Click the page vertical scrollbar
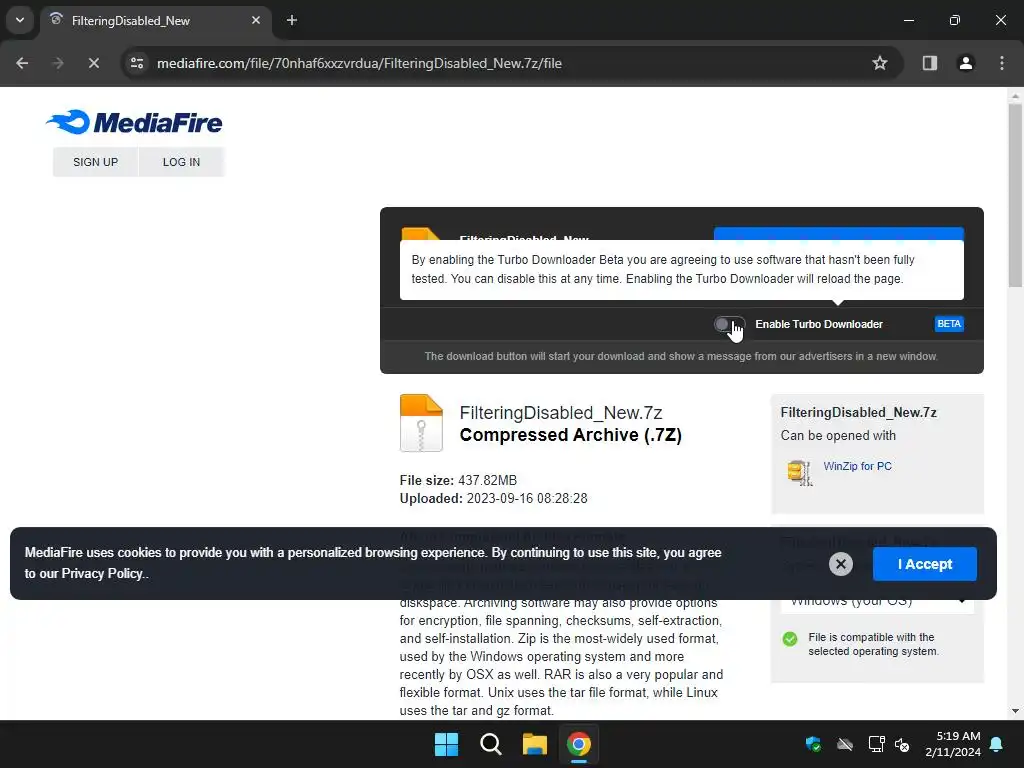 (x=1015, y=195)
